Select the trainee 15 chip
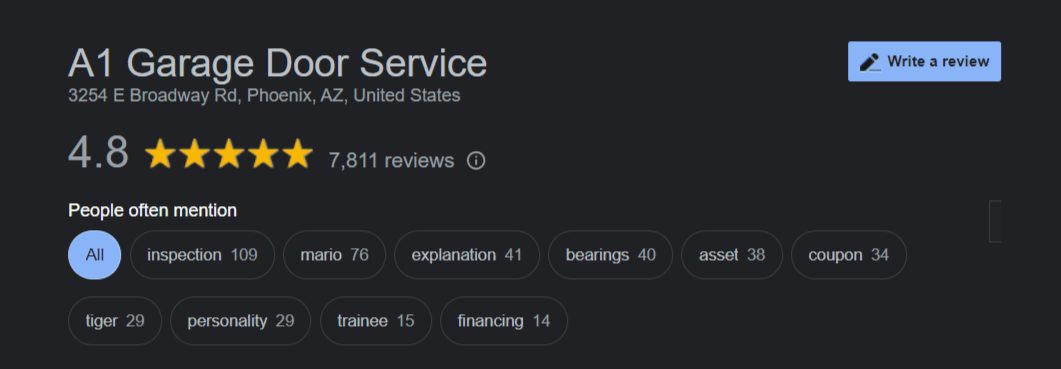Viewport: 1061px width, 369px height. pyautogui.click(x=376, y=320)
